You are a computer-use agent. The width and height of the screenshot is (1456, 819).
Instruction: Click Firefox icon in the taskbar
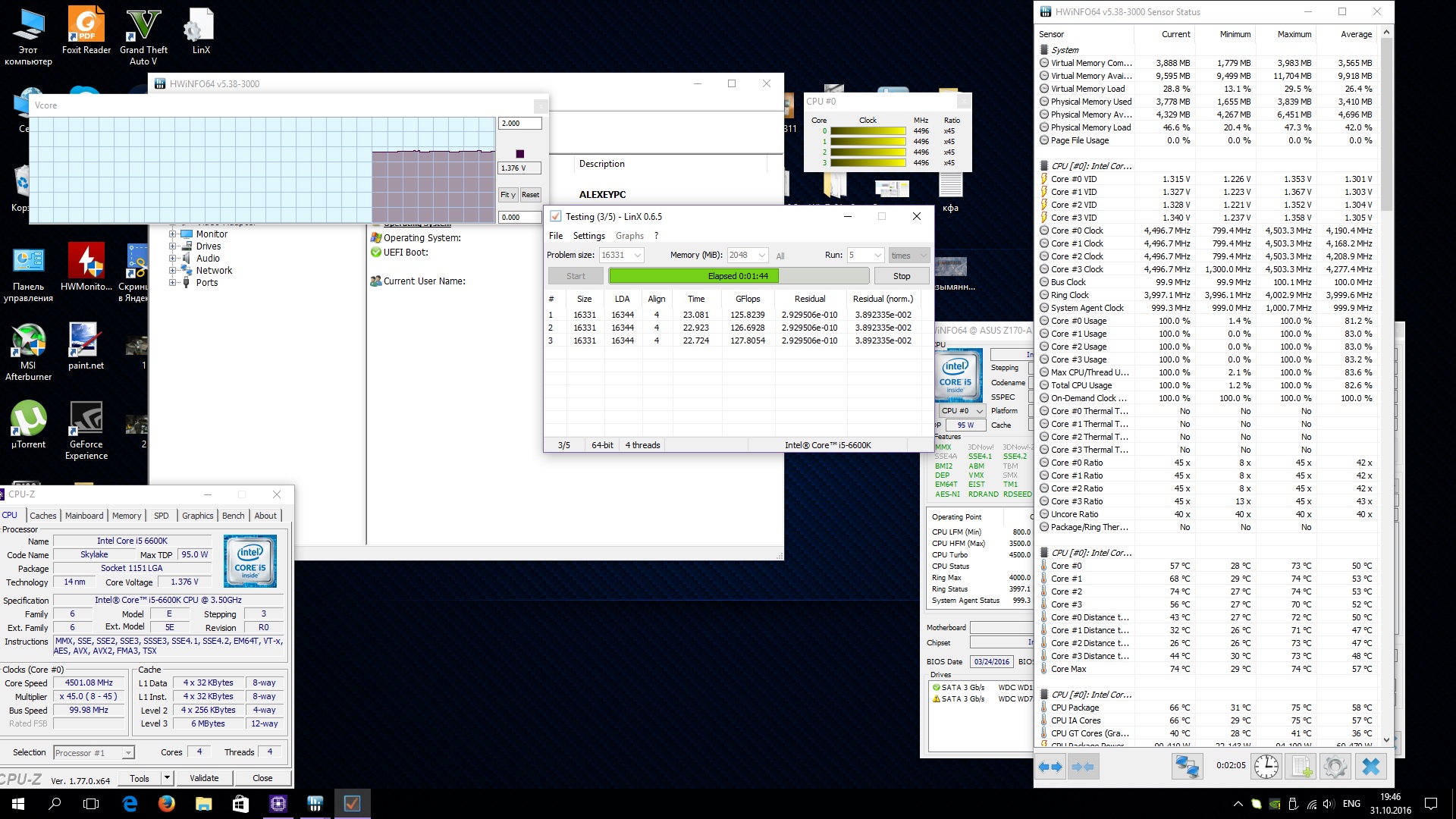tap(167, 803)
